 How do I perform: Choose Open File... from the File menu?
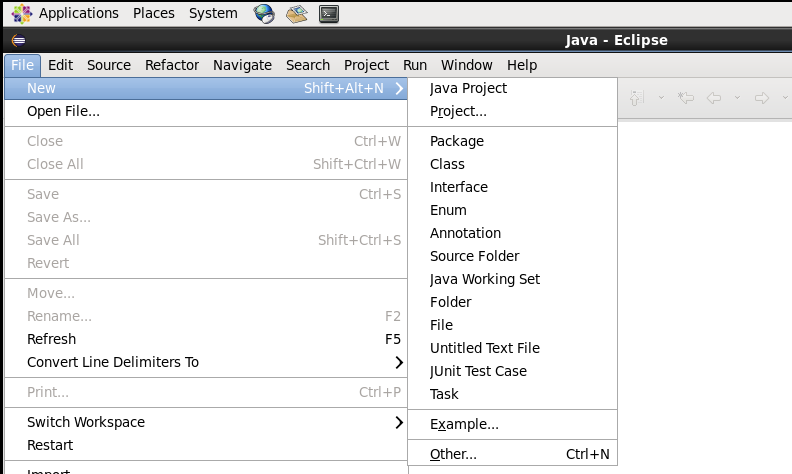tap(206, 111)
